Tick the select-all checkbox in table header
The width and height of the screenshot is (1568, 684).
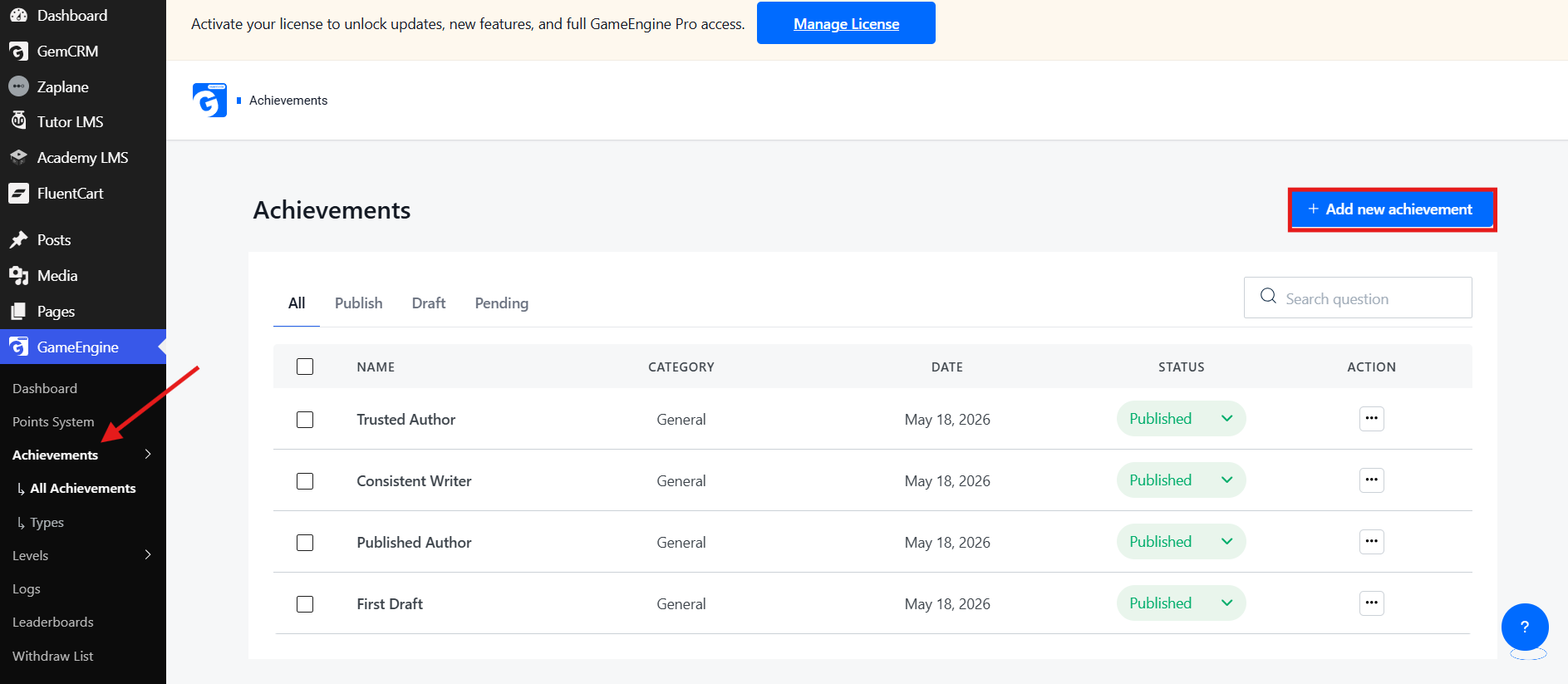[305, 367]
